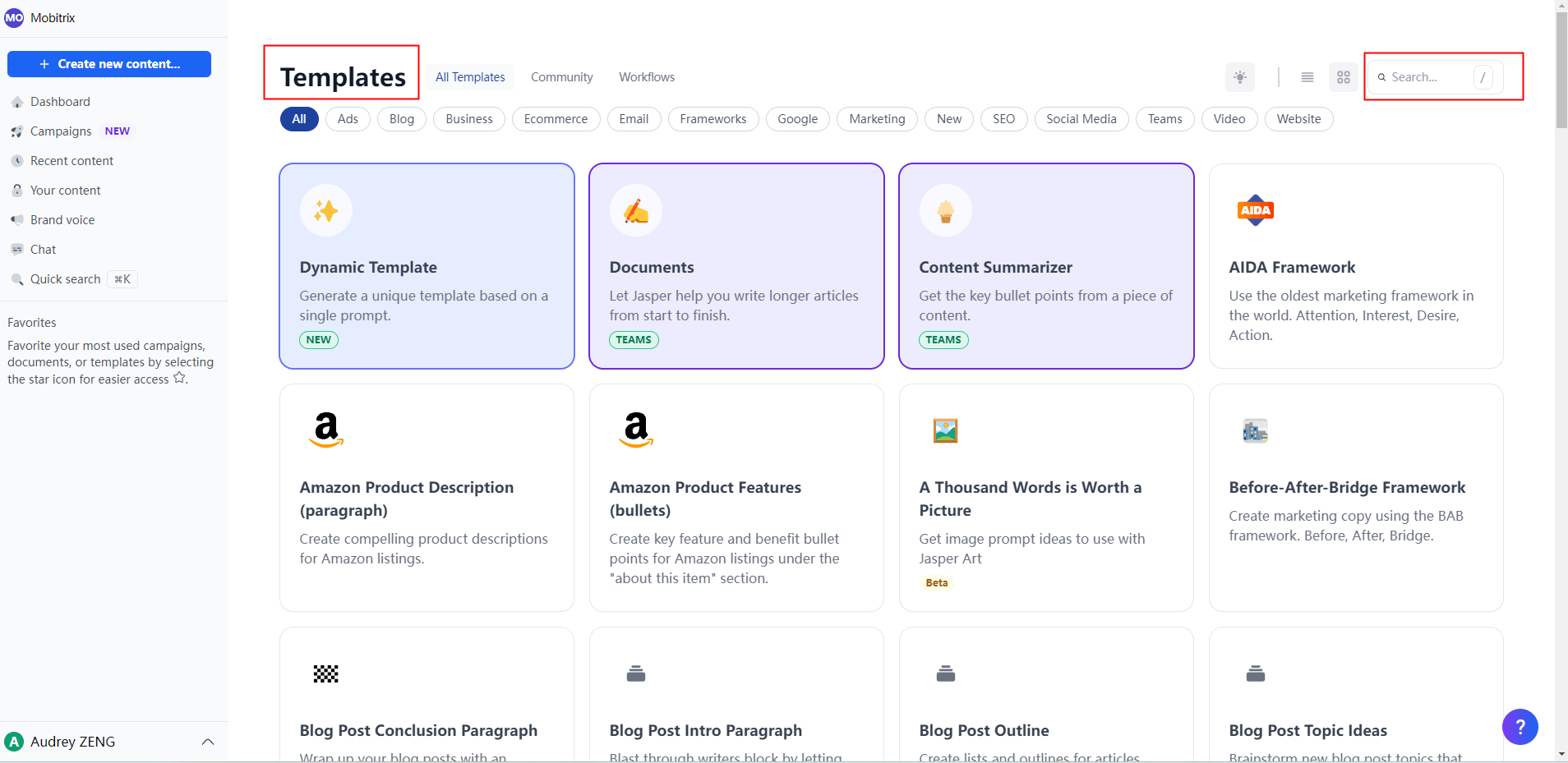Filter templates by Email
The image size is (1568, 763).
(634, 119)
